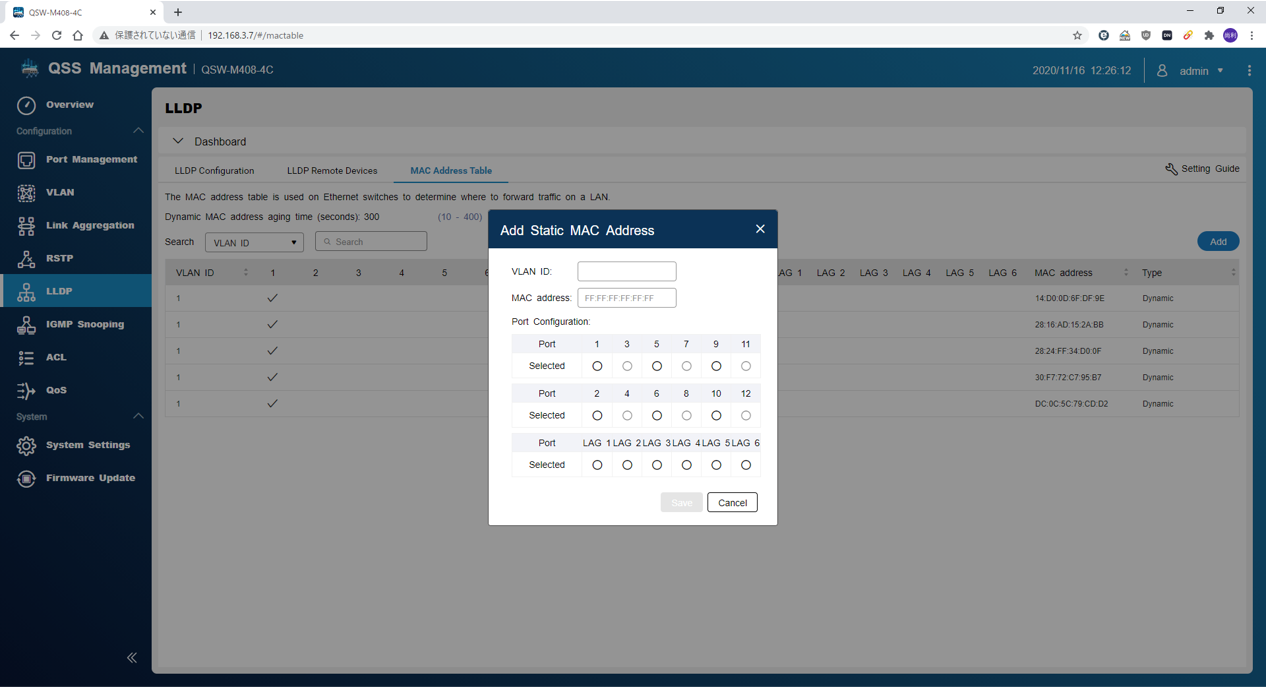Switch to LLDP Configuration tab

214,171
